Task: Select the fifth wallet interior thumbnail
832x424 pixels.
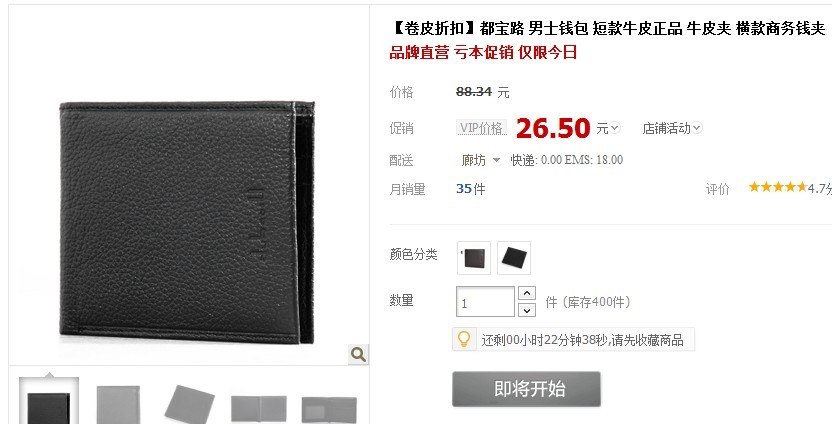Action: pyautogui.click(x=329, y=409)
